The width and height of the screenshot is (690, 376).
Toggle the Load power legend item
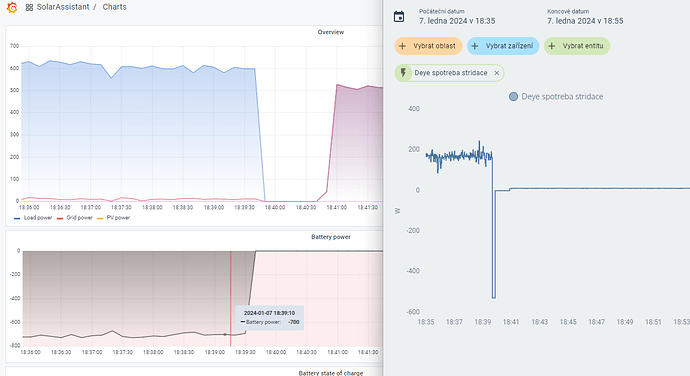[33, 218]
